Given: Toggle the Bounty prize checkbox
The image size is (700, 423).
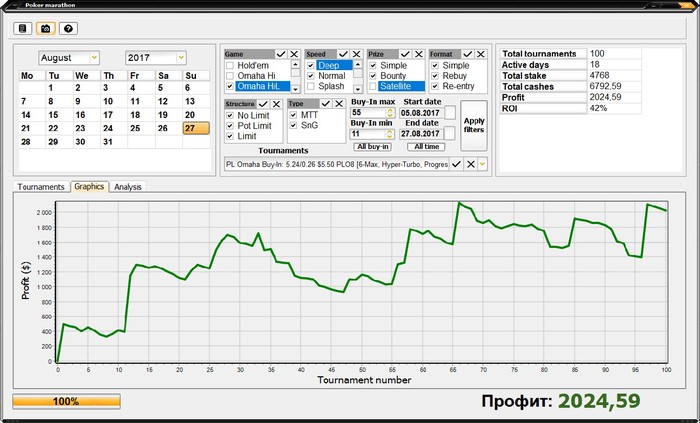Looking at the screenshot, I should 373,76.
